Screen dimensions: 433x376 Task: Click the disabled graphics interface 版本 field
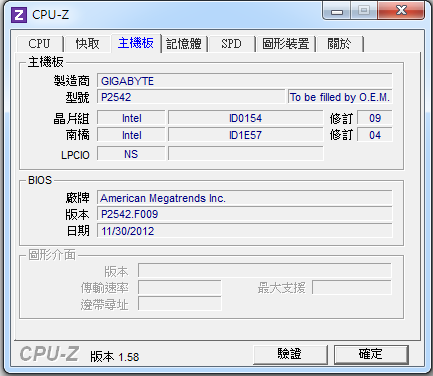pos(265,271)
